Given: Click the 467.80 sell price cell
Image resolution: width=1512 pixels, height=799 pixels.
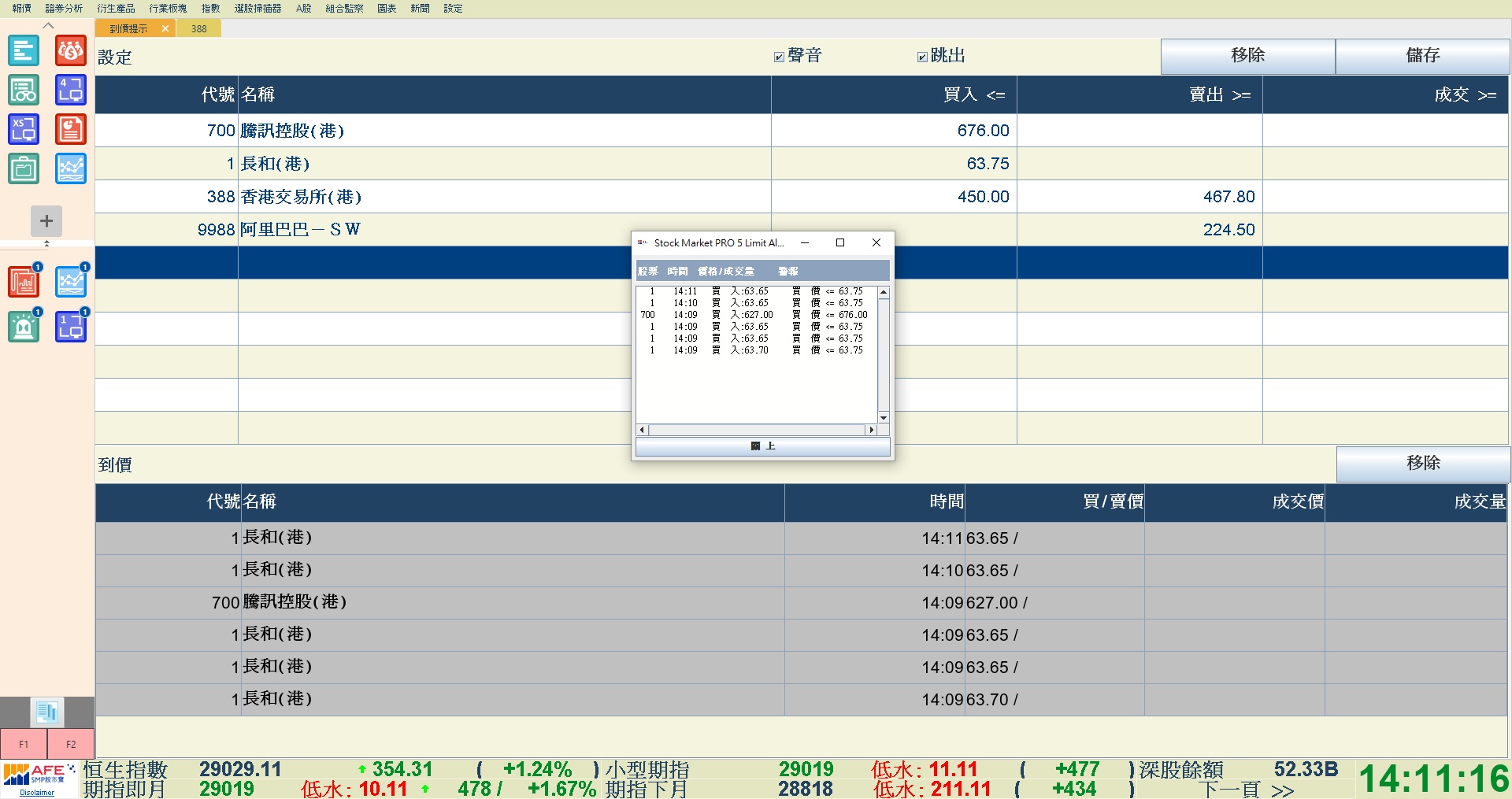Looking at the screenshot, I should point(1140,197).
